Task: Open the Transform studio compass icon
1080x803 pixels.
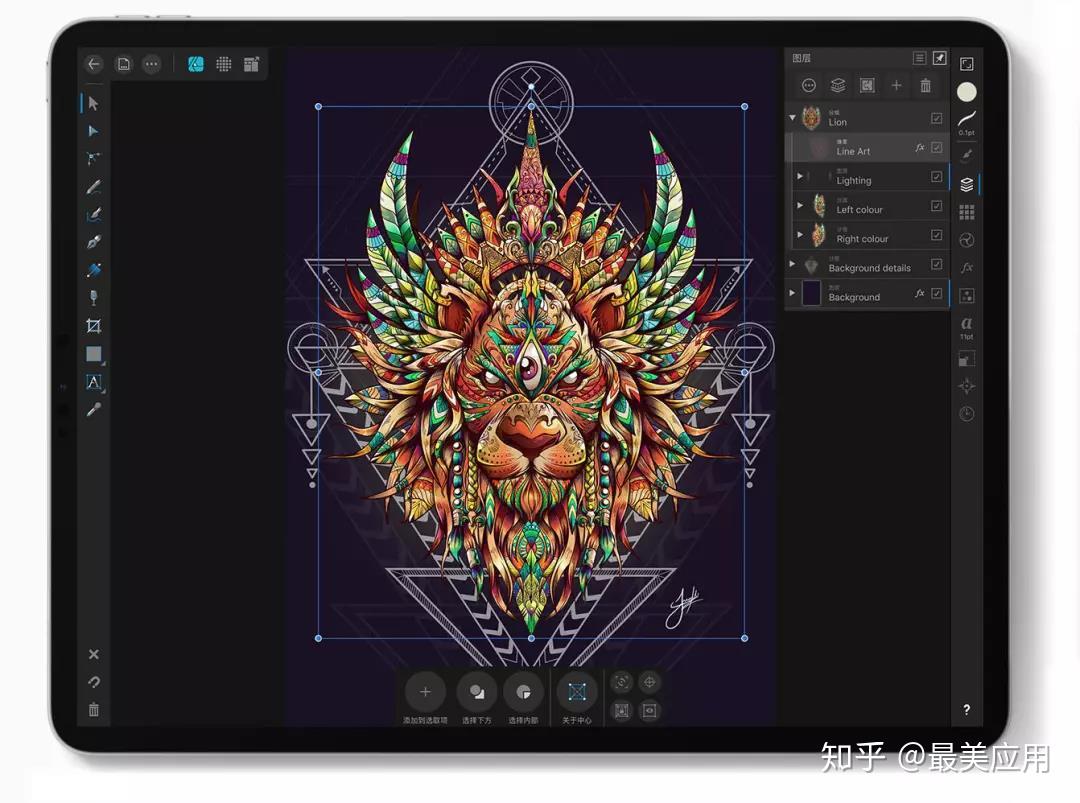Action: pos(967,386)
